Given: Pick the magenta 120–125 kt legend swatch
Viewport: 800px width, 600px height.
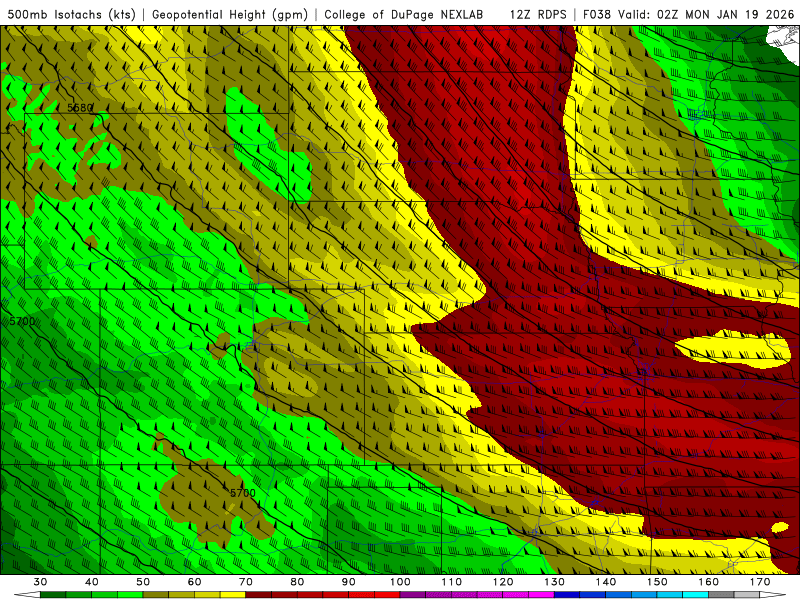Looking at the screenshot, I should pos(516,595).
